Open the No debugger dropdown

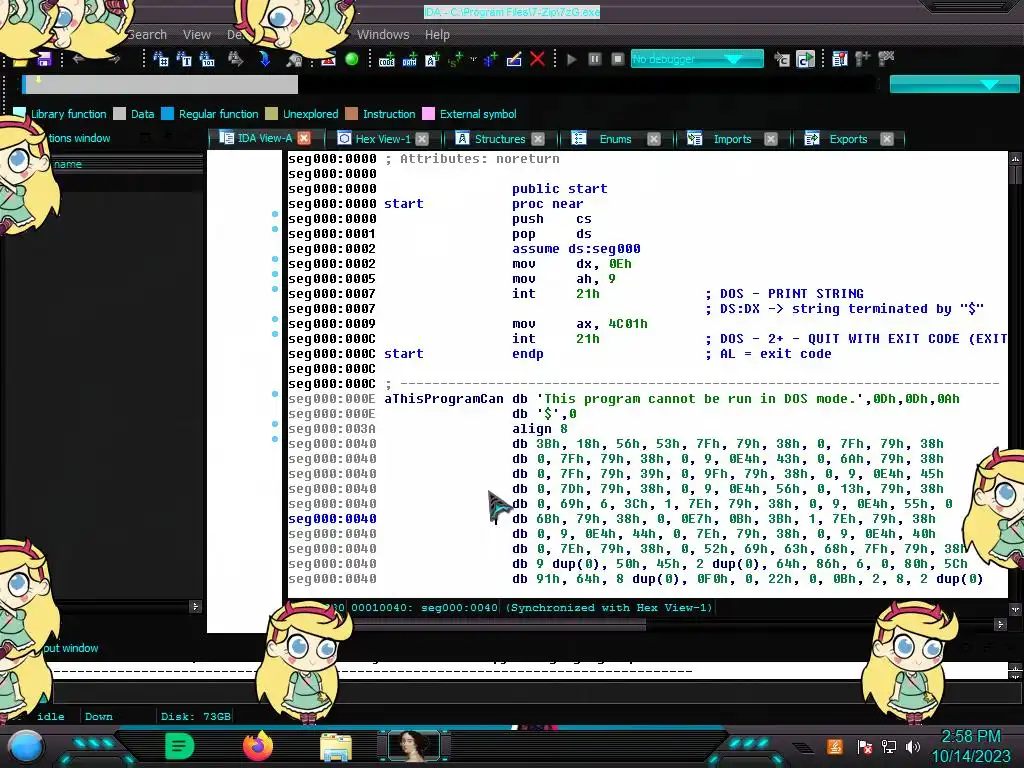click(x=697, y=59)
